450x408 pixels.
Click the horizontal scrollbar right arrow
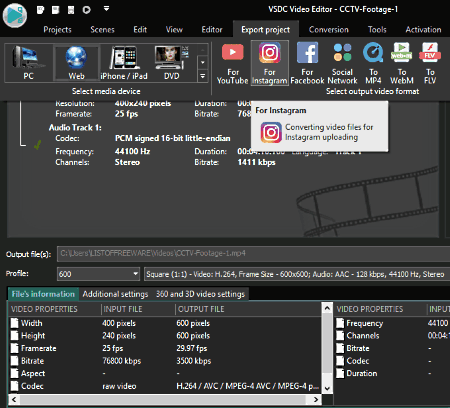(316, 399)
